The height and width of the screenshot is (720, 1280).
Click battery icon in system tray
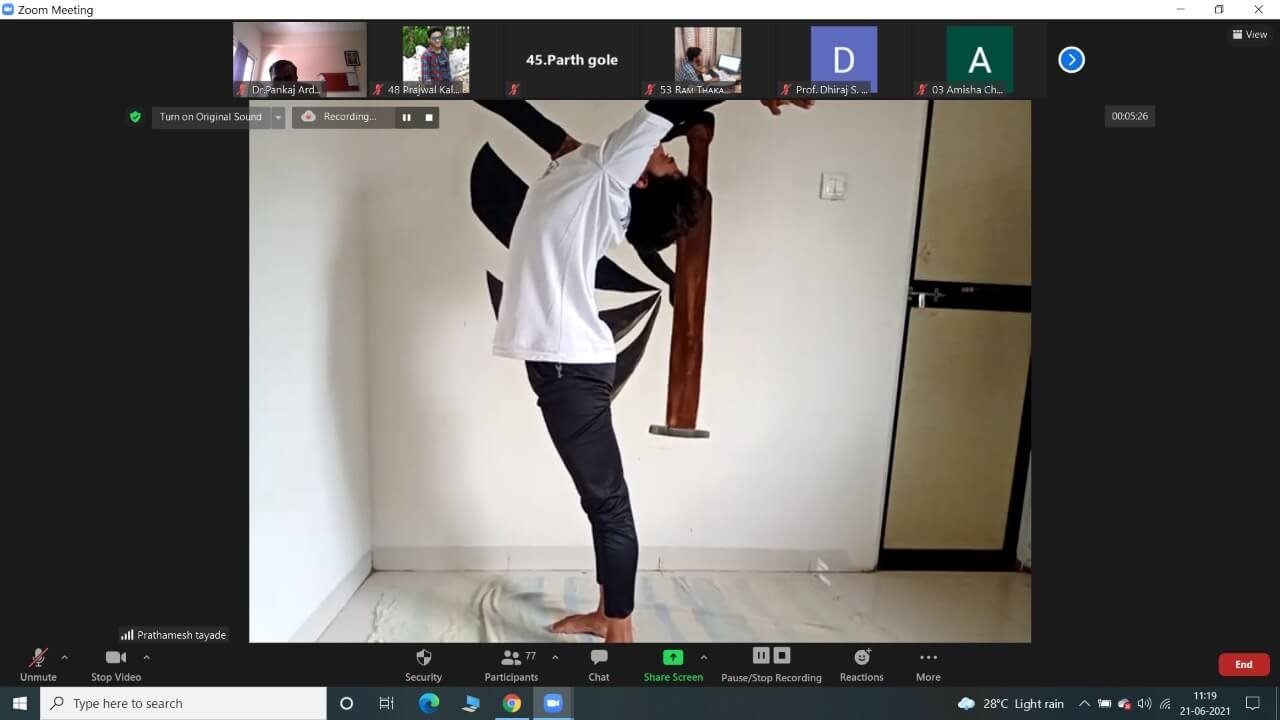click(x=1104, y=703)
